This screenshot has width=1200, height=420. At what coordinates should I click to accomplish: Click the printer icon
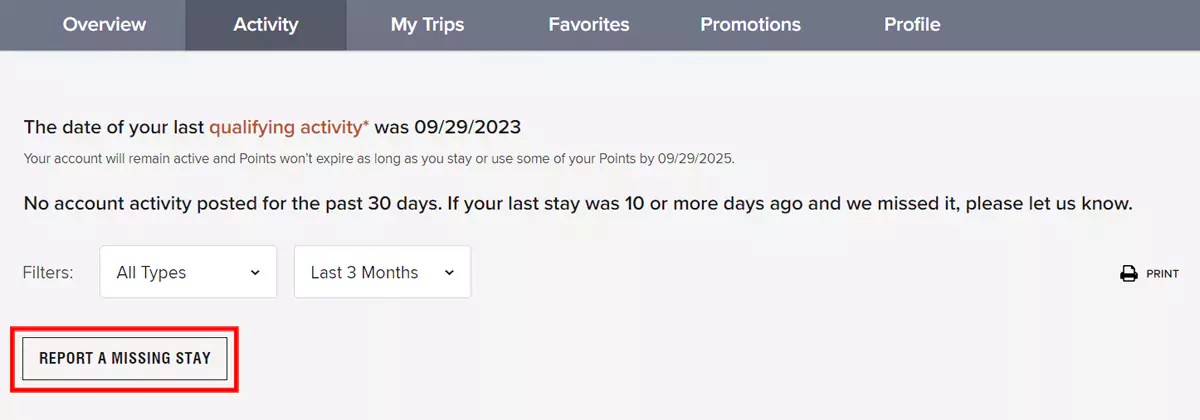tap(1129, 273)
